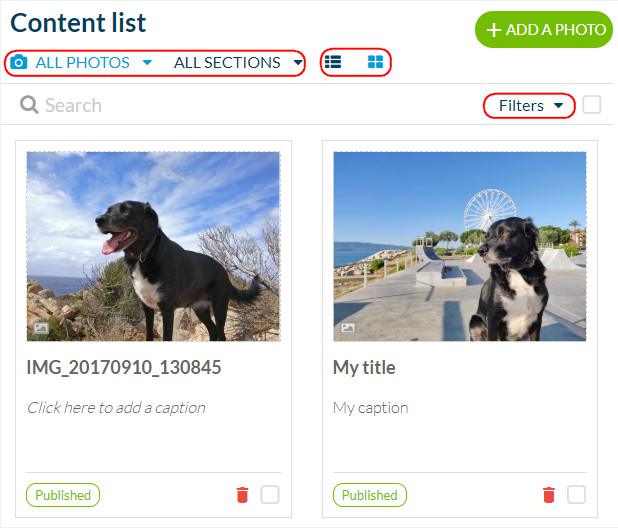Delete the IMG_20170910_130845 photo
Viewport: 618px width, 528px height.
click(x=242, y=495)
